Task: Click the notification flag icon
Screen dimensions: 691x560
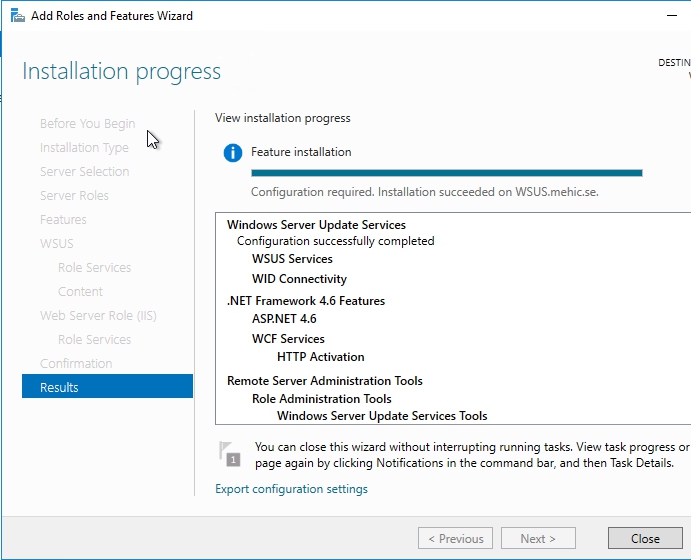Action: pyautogui.click(x=229, y=453)
